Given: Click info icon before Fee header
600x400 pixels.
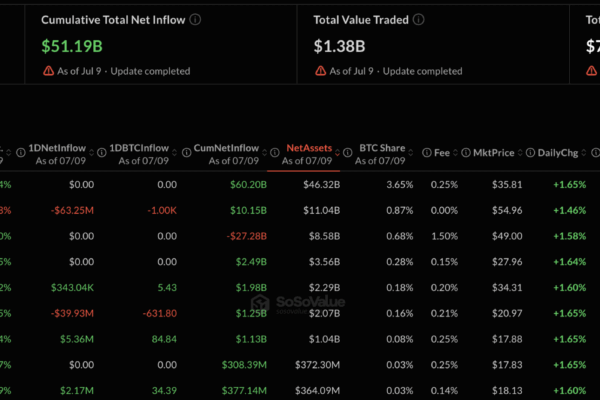Looking at the screenshot, I should pos(427,153).
